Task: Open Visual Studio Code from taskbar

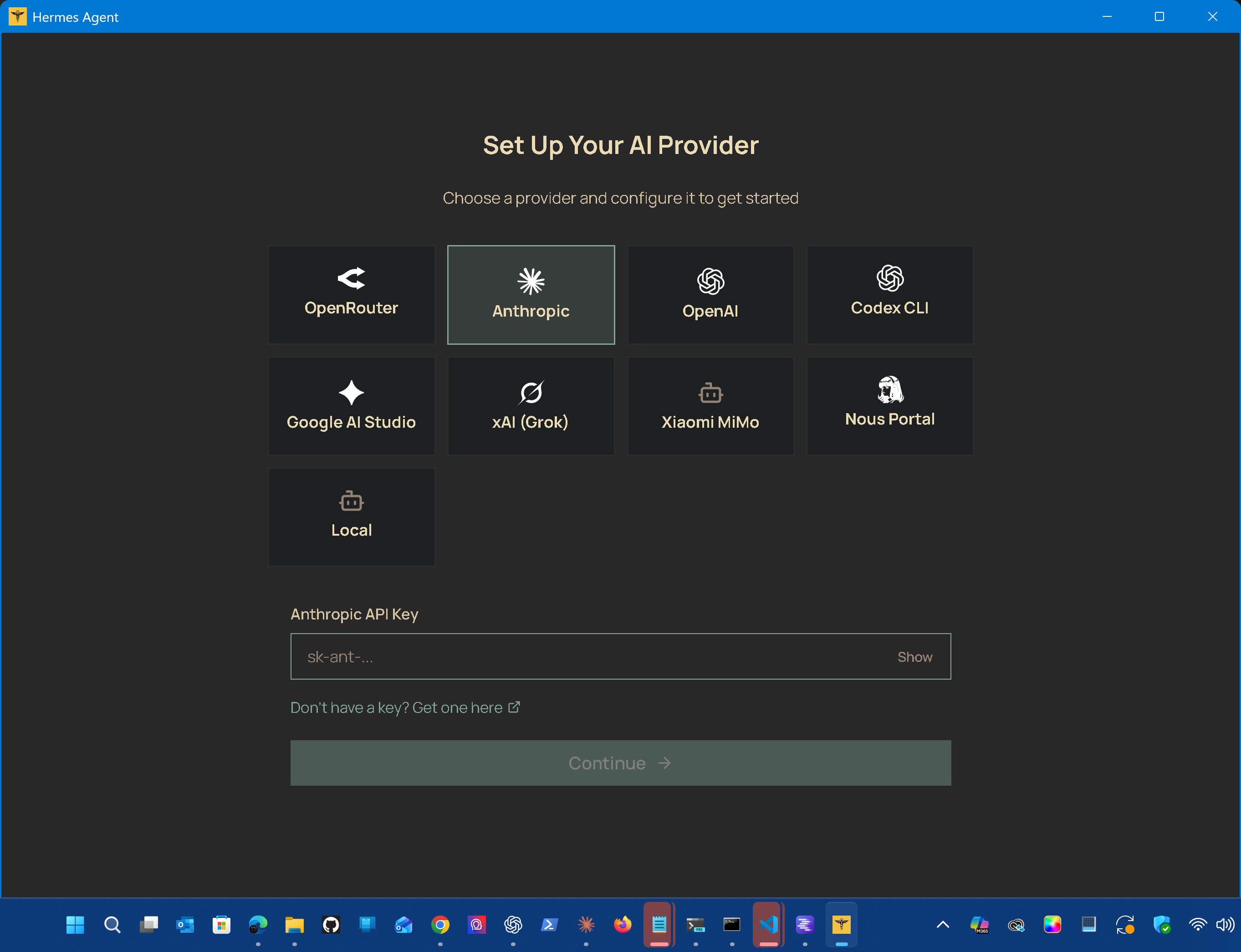Action: click(768, 925)
